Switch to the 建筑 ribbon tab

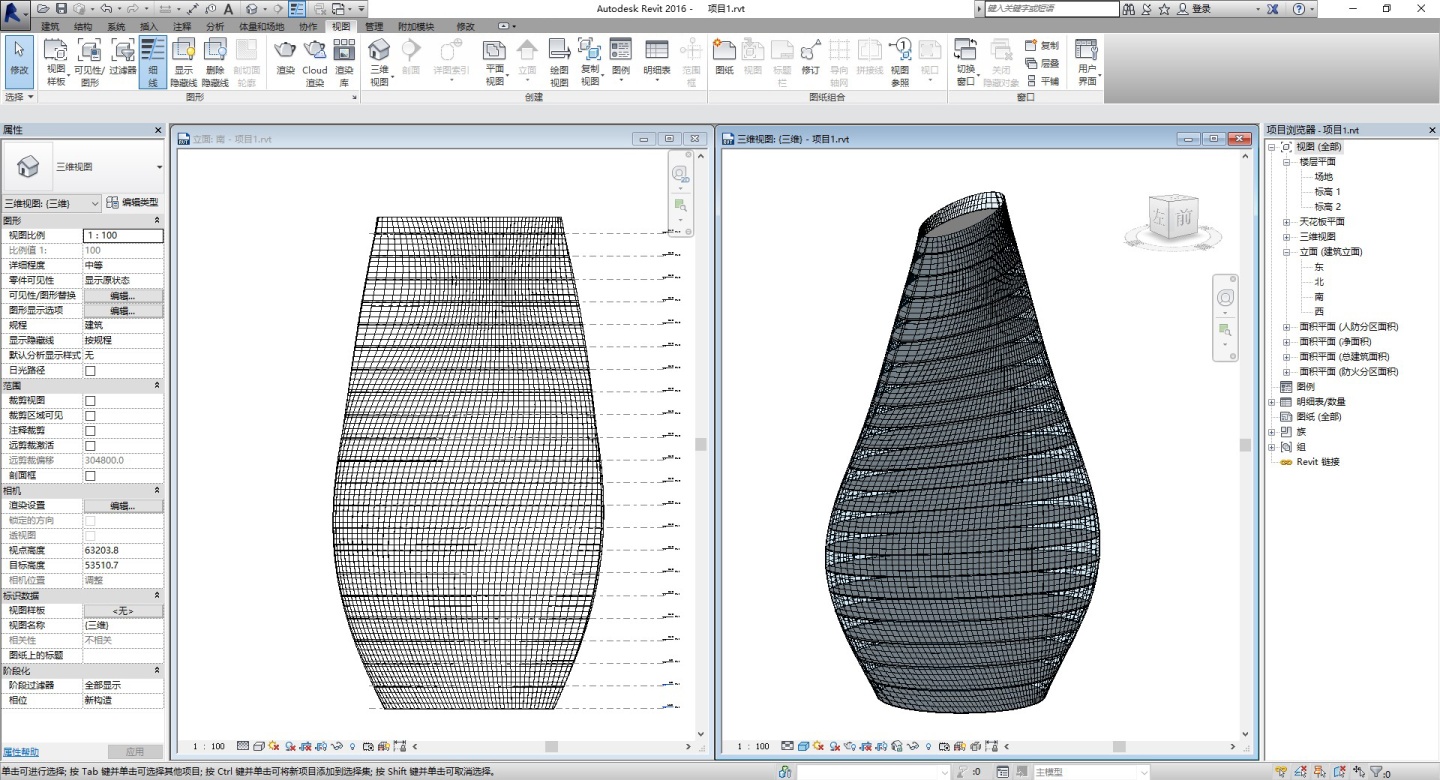50,26
